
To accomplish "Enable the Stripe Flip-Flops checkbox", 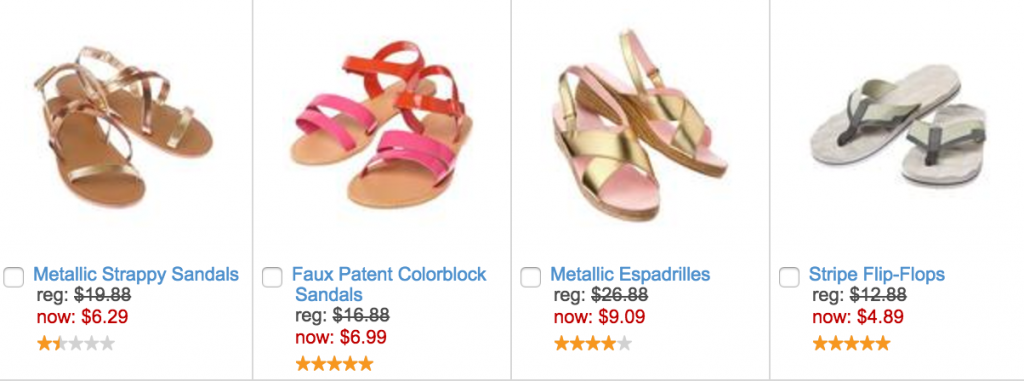I will point(790,277).
